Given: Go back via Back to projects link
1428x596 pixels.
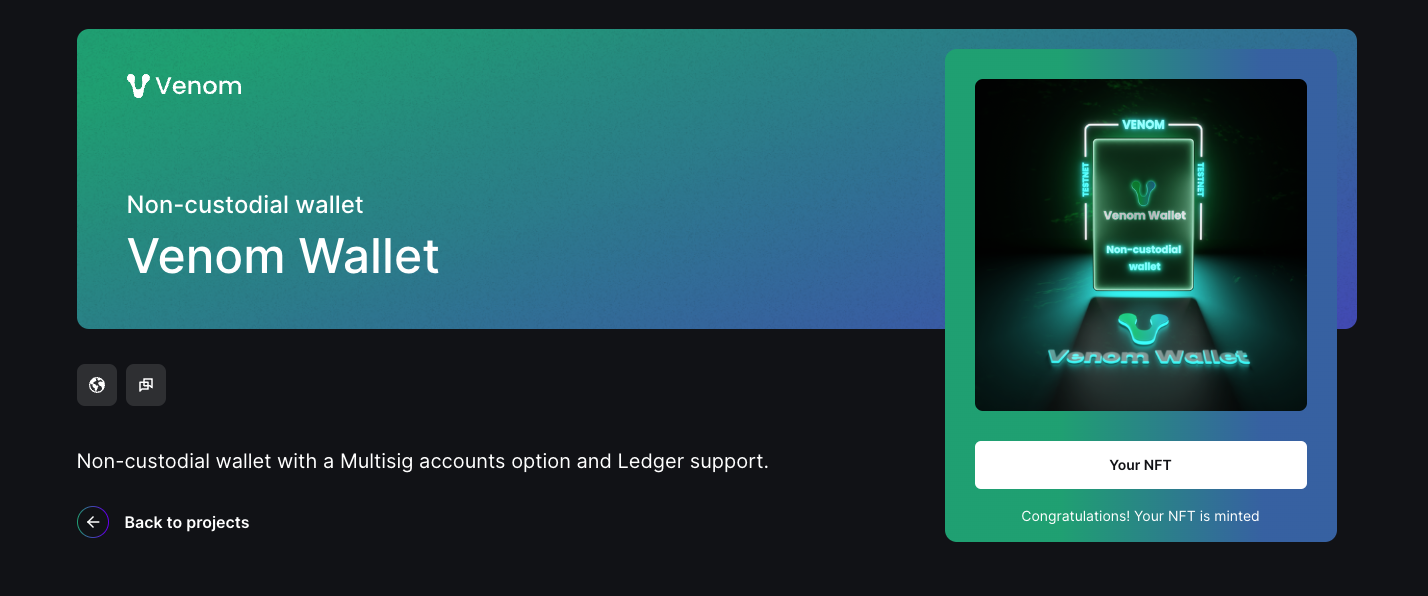Looking at the screenshot, I should tap(187, 522).
